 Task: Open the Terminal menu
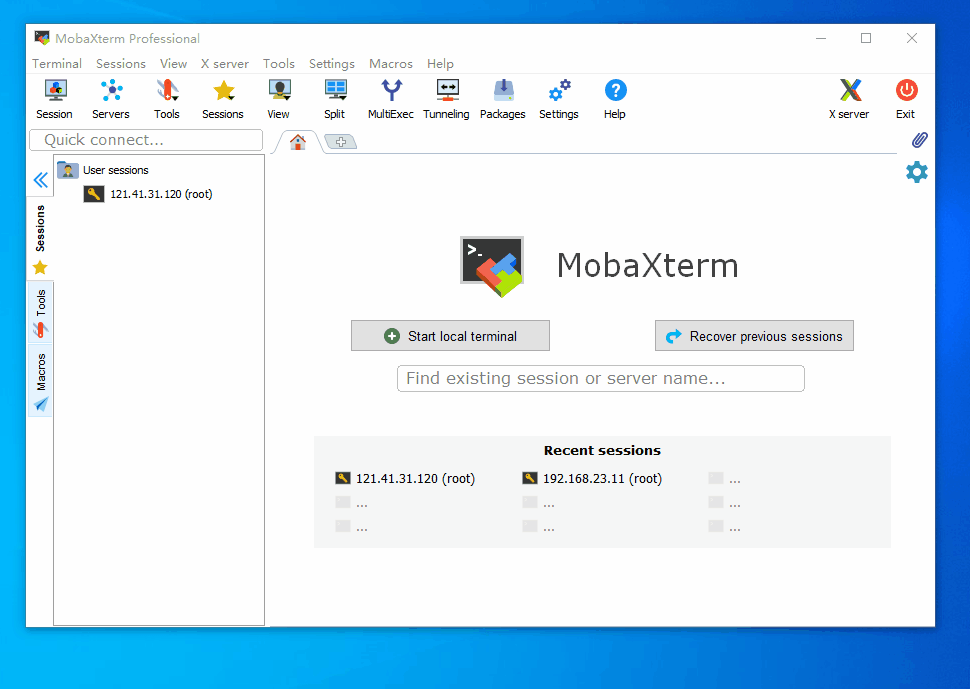(57, 64)
